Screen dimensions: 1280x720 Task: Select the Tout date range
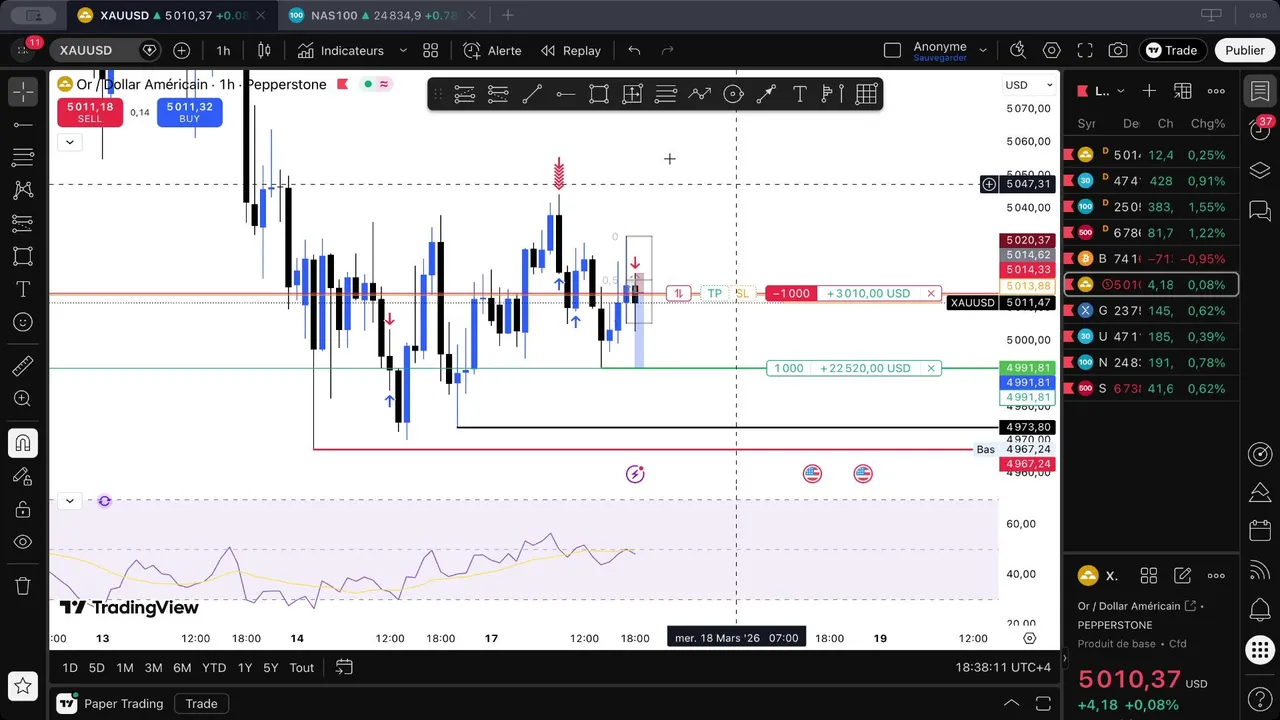tap(302, 667)
